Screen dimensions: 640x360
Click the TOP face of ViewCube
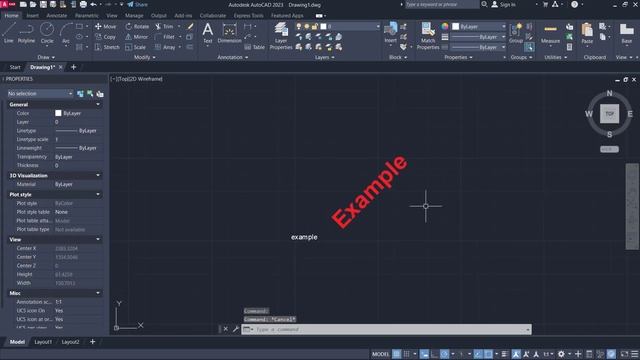[x=609, y=114]
